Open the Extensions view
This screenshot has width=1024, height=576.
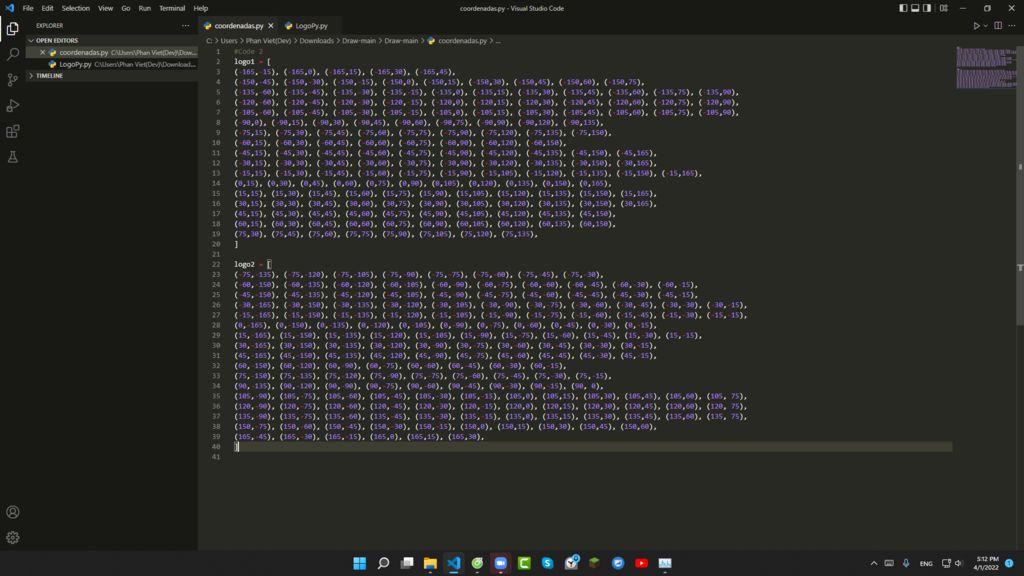click(12, 131)
